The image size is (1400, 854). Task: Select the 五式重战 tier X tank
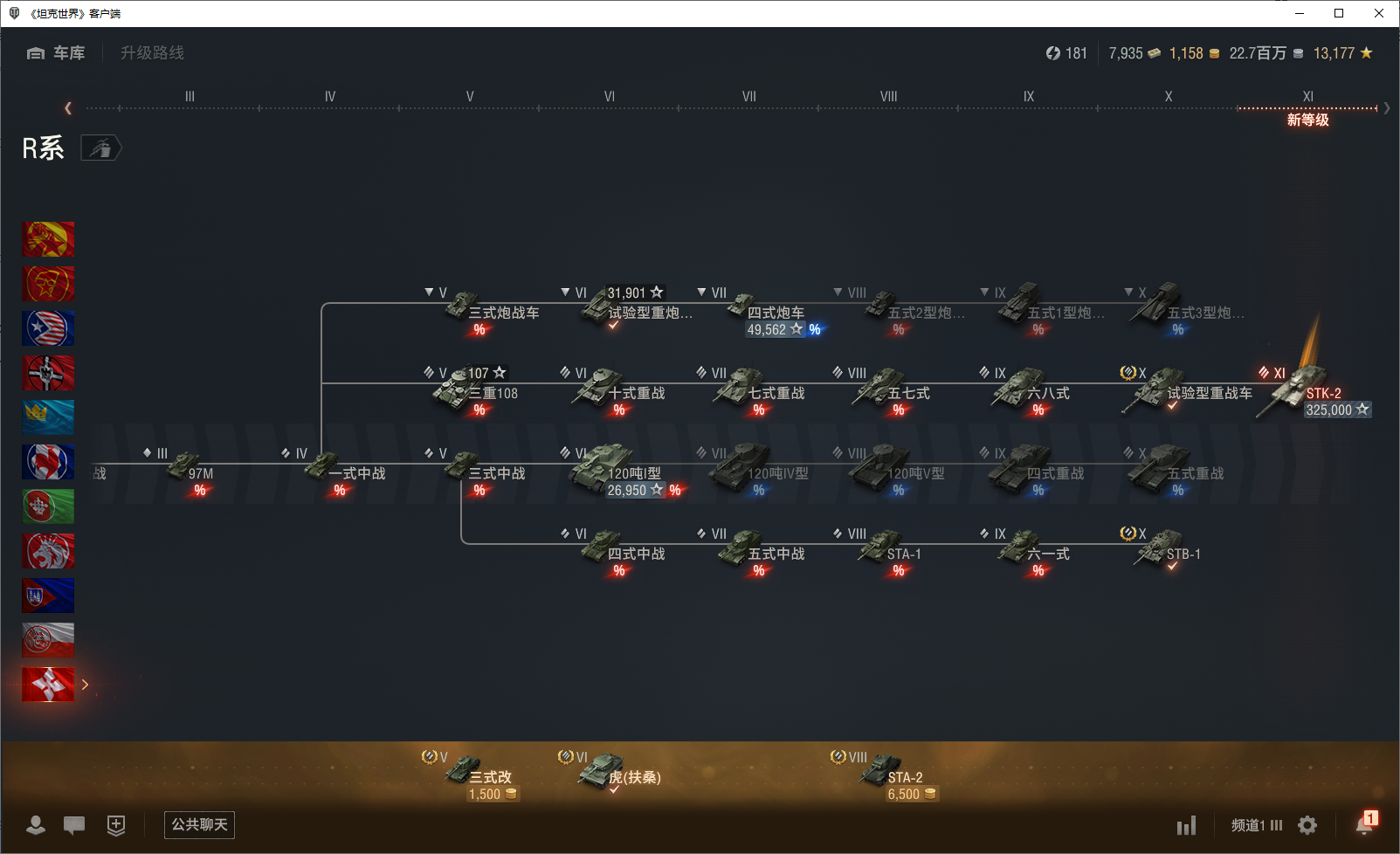(1175, 472)
